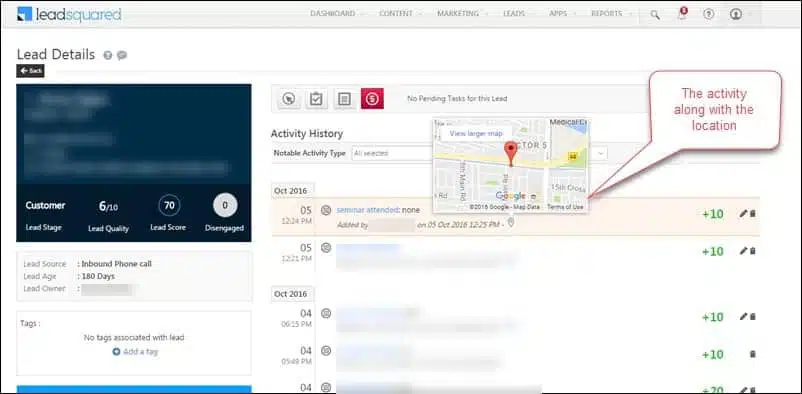Click the Customer lead stage text
Viewport: 802px width, 394px height.
tap(46, 205)
